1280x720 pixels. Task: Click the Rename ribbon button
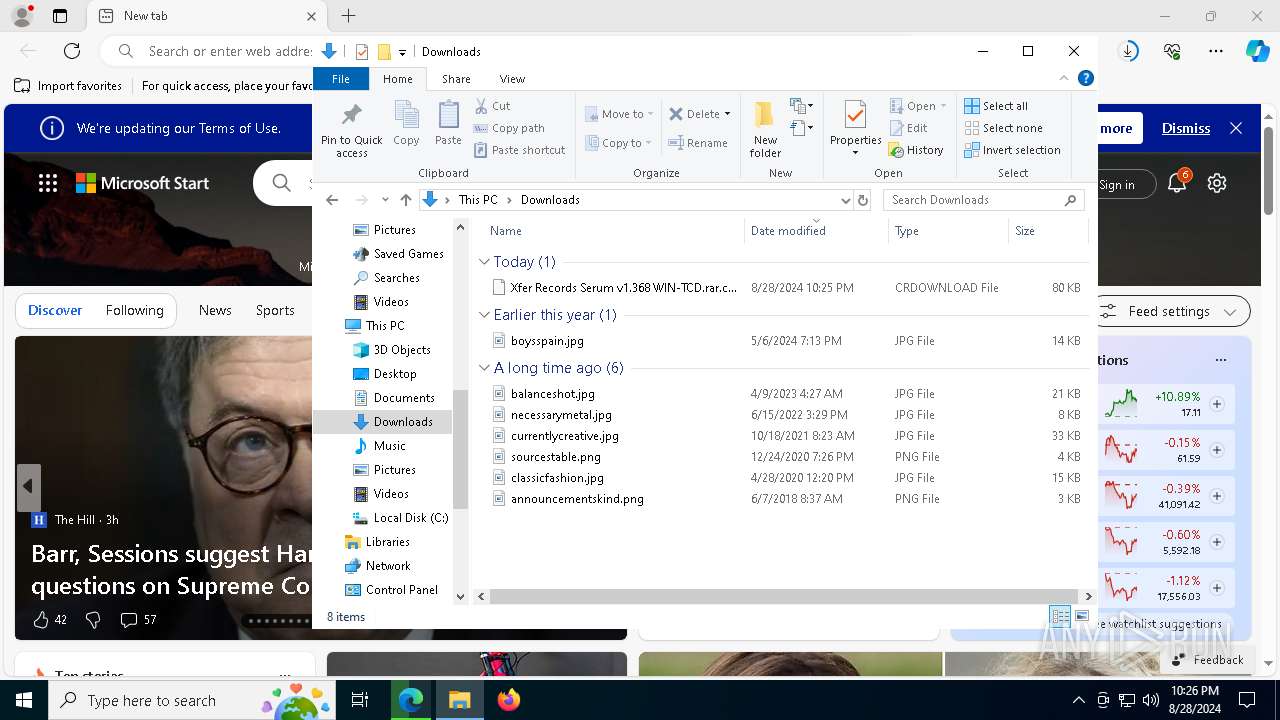(x=698, y=143)
